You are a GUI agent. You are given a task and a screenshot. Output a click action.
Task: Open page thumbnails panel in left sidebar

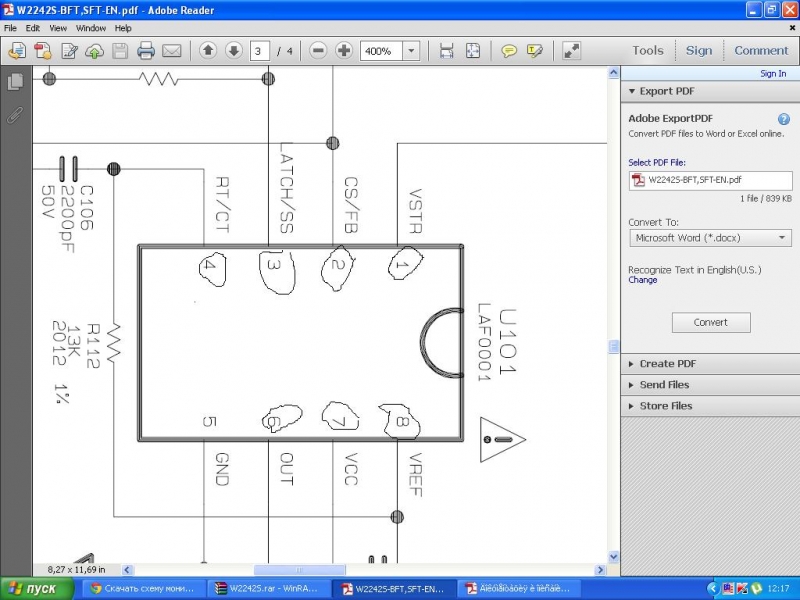(x=15, y=82)
